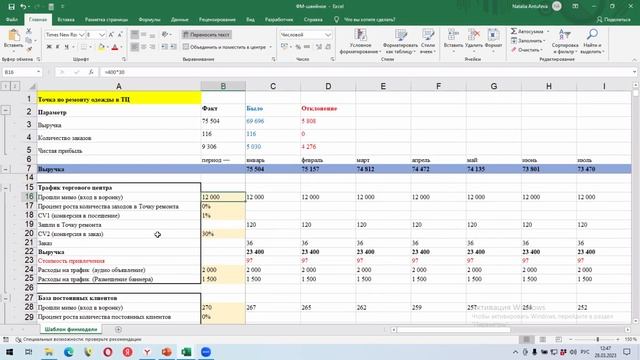Viewport: 640px width, 360px height.
Task: Click the 'Что вы хотите сделать?' search box
Action: tap(369, 20)
